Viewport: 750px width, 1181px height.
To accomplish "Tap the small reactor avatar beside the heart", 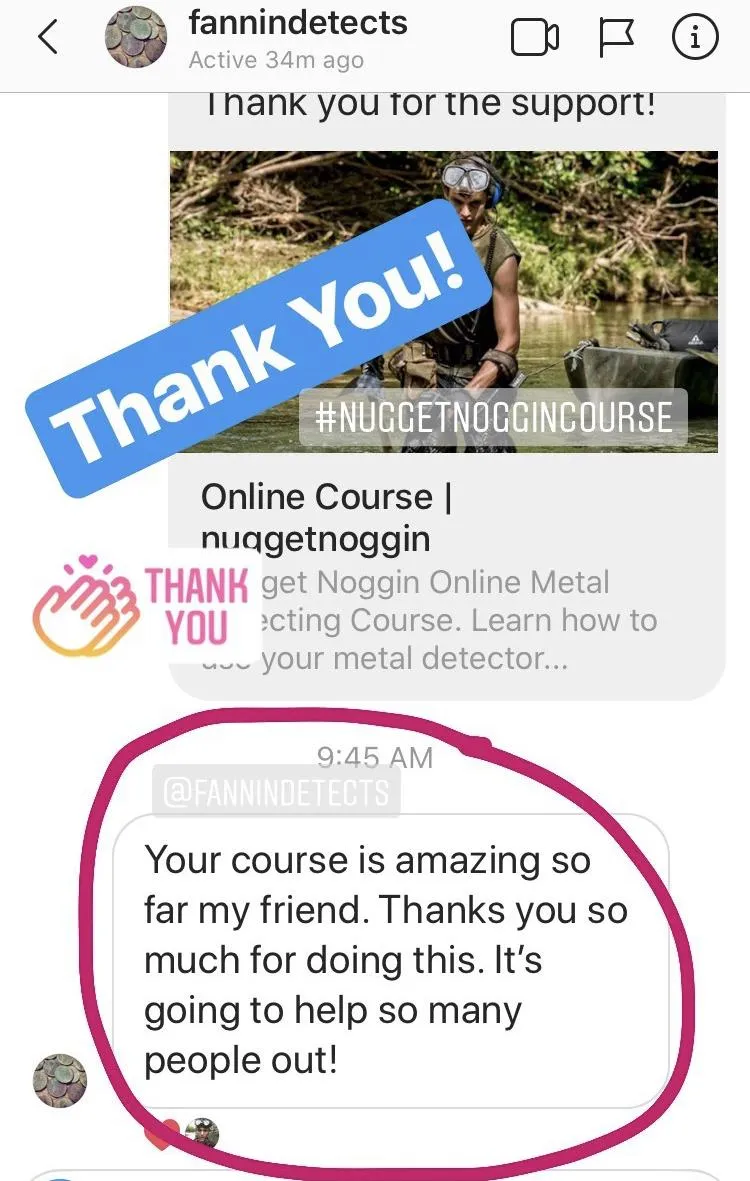I will coord(202,1134).
